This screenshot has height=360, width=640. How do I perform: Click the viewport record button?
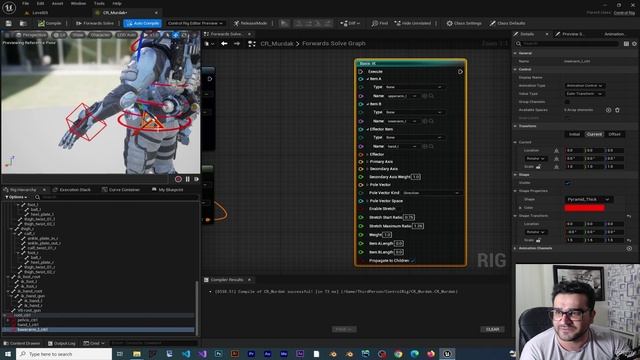tap(178, 179)
